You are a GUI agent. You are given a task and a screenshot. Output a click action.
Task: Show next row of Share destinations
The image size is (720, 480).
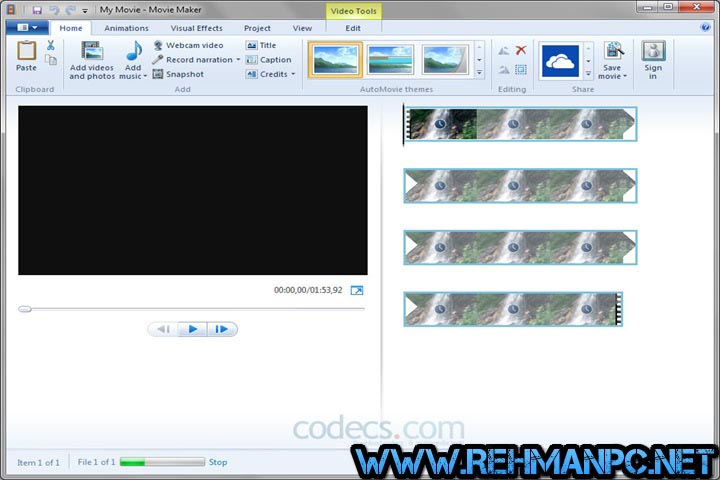coord(588,61)
